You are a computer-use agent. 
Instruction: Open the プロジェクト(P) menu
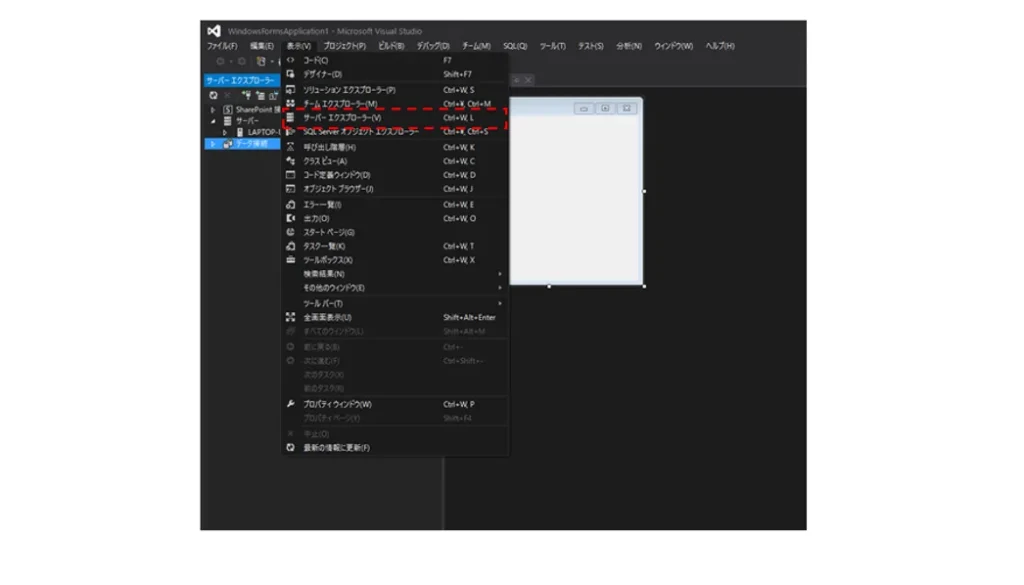coord(344,46)
